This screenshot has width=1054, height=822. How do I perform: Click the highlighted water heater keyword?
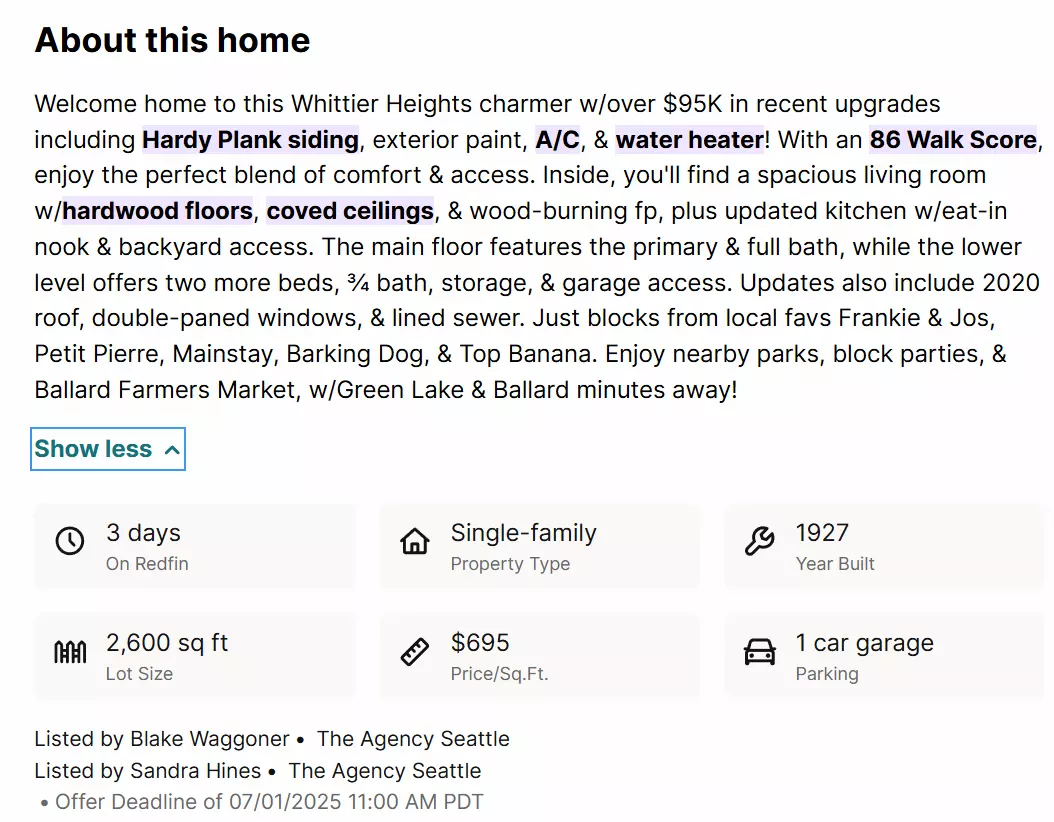click(690, 140)
